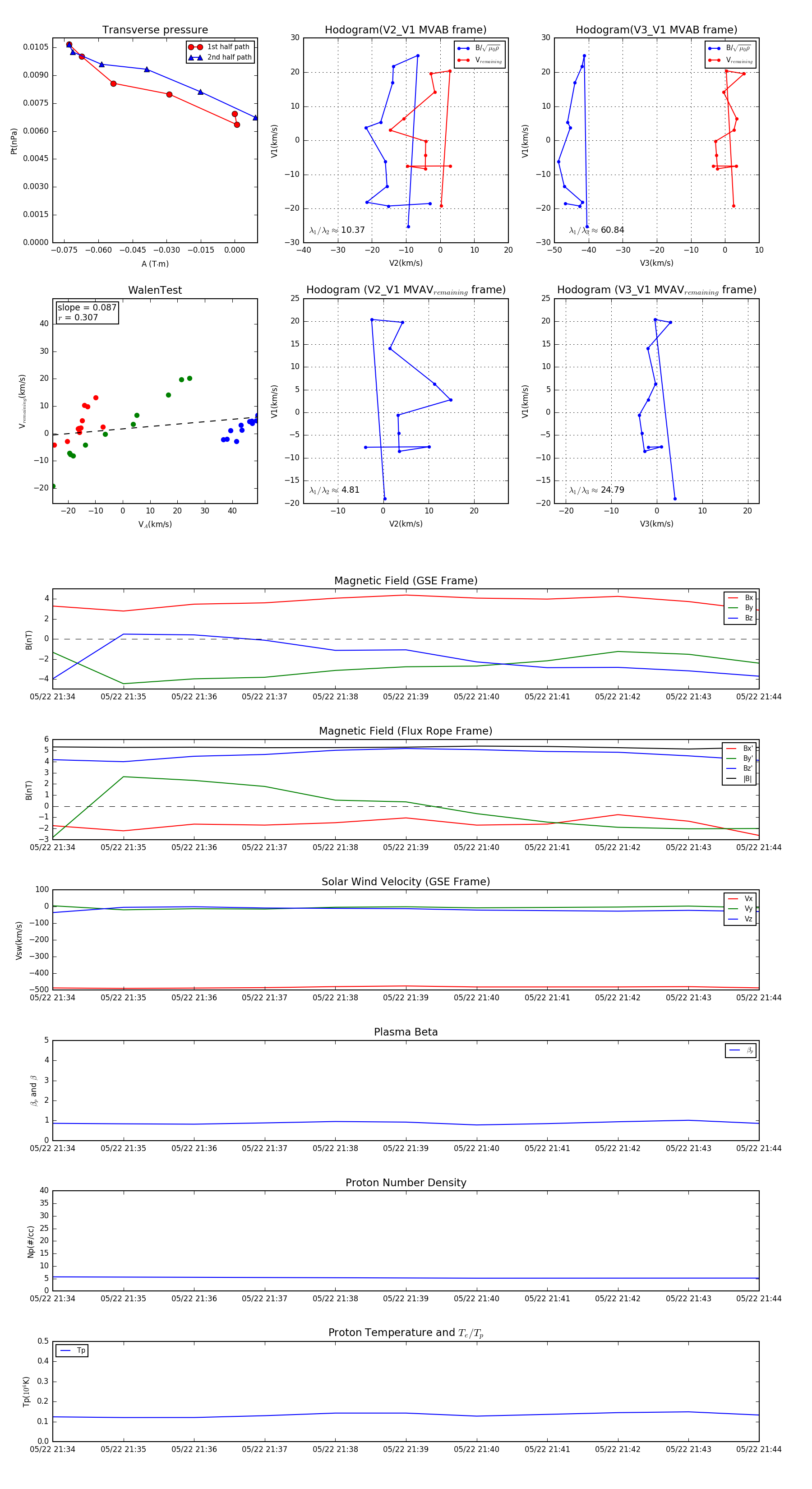This screenshot has width=812, height=1489.
Task: Click the eigenvalue ratio annotation reading 4.81
Action: [334, 490]
